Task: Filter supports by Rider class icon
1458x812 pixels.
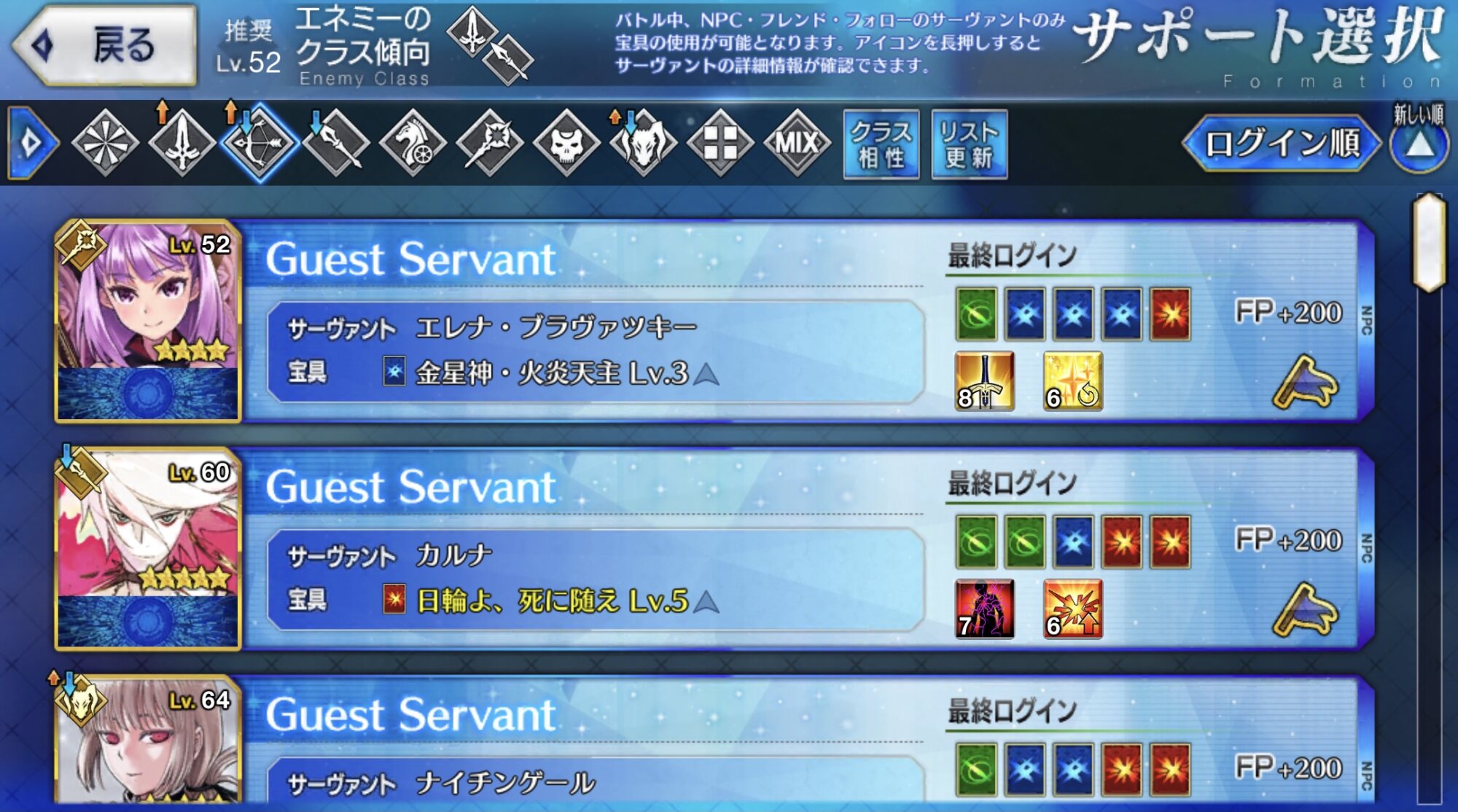Action: (413, 143)
